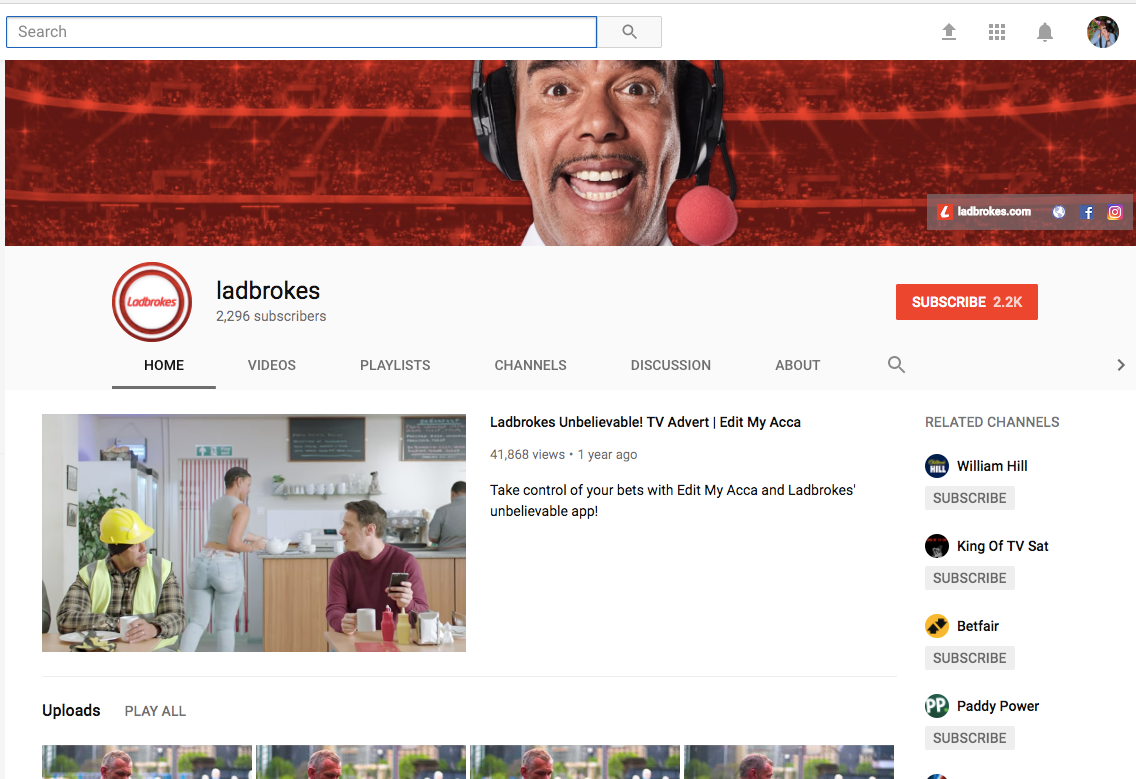The width and height of the screenshot is (1136, 779).
Task: Open the ABOUT tab
Action: (x=798, y=365)
